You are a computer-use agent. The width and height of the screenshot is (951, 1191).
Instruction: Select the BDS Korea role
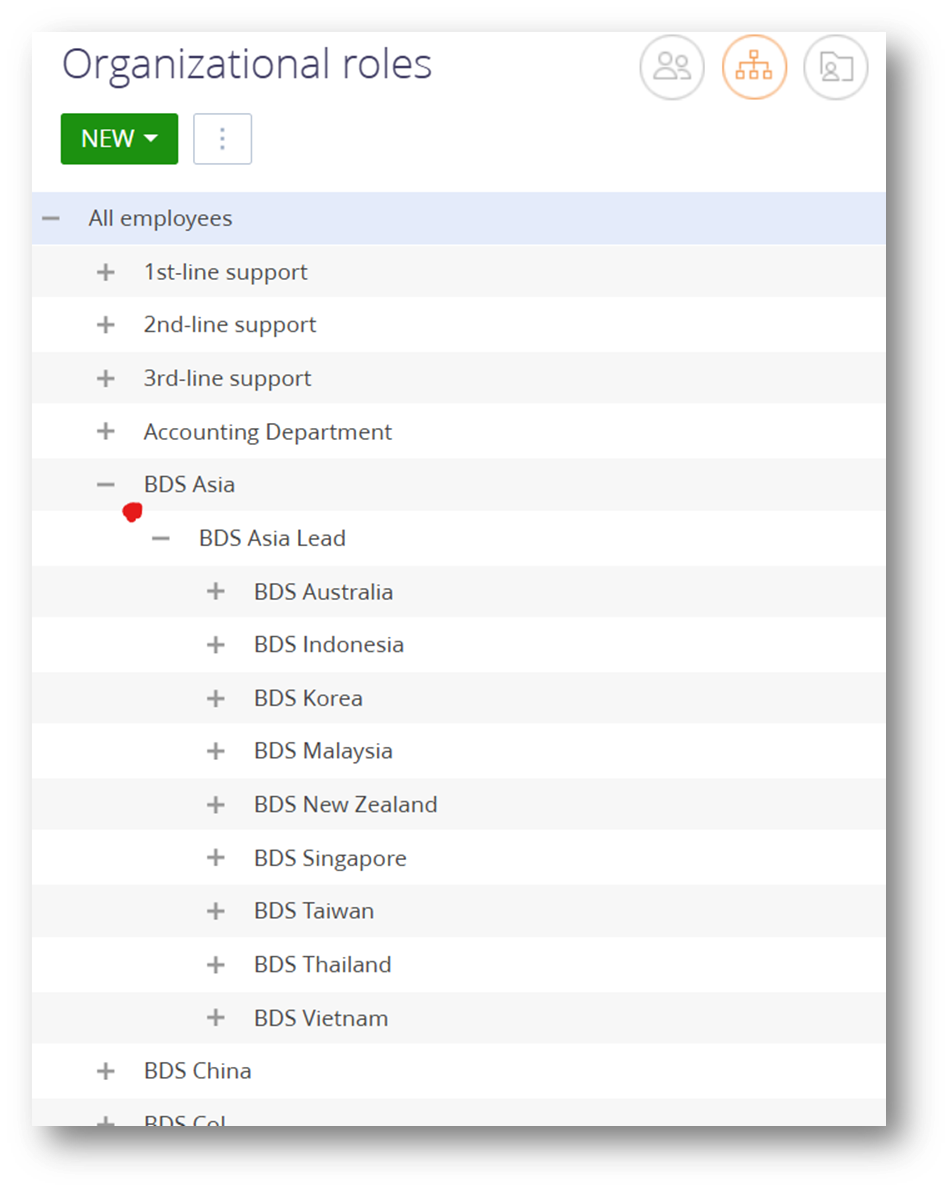pos(308,698)
